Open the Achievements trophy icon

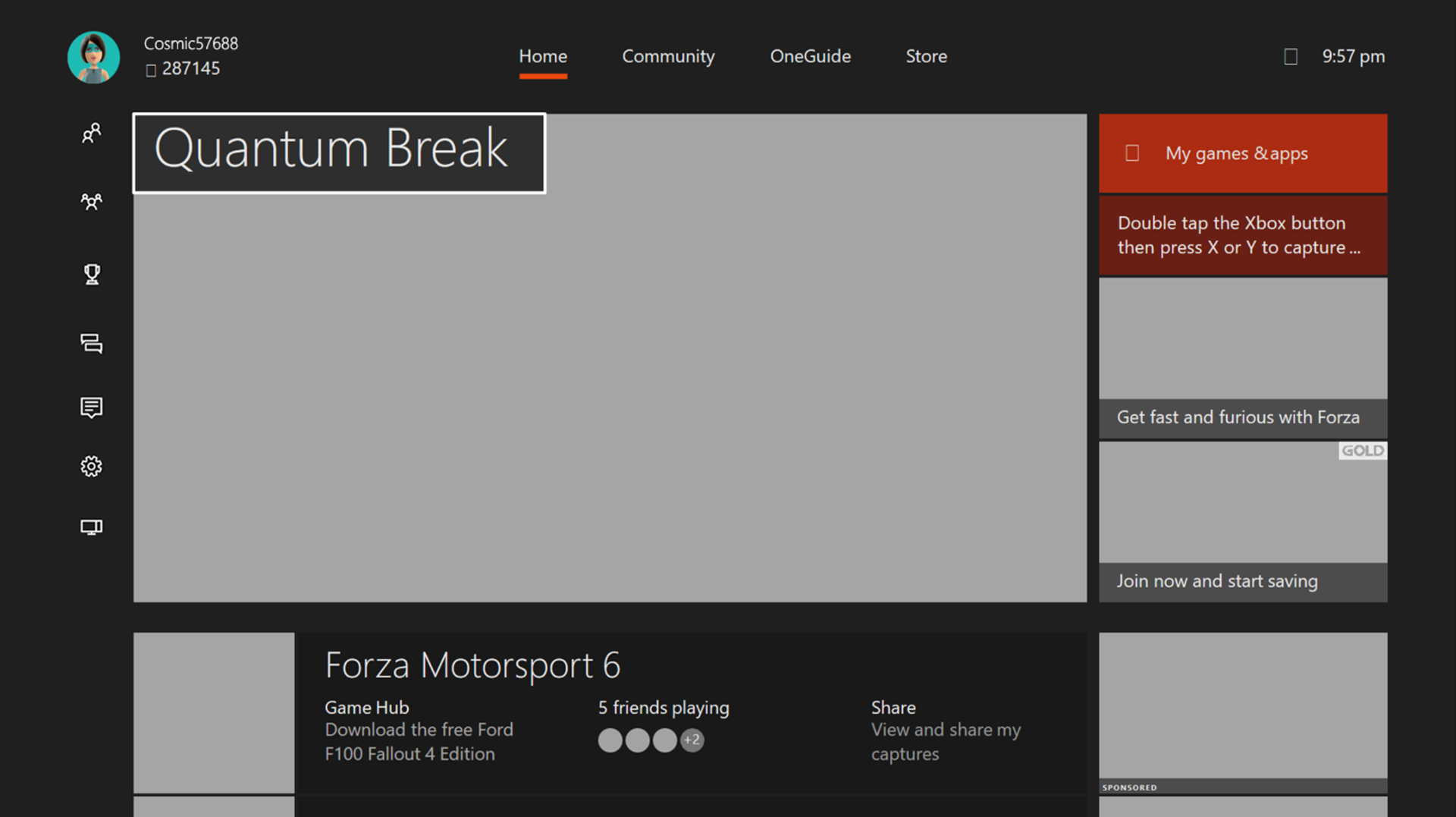click(92, 274)
